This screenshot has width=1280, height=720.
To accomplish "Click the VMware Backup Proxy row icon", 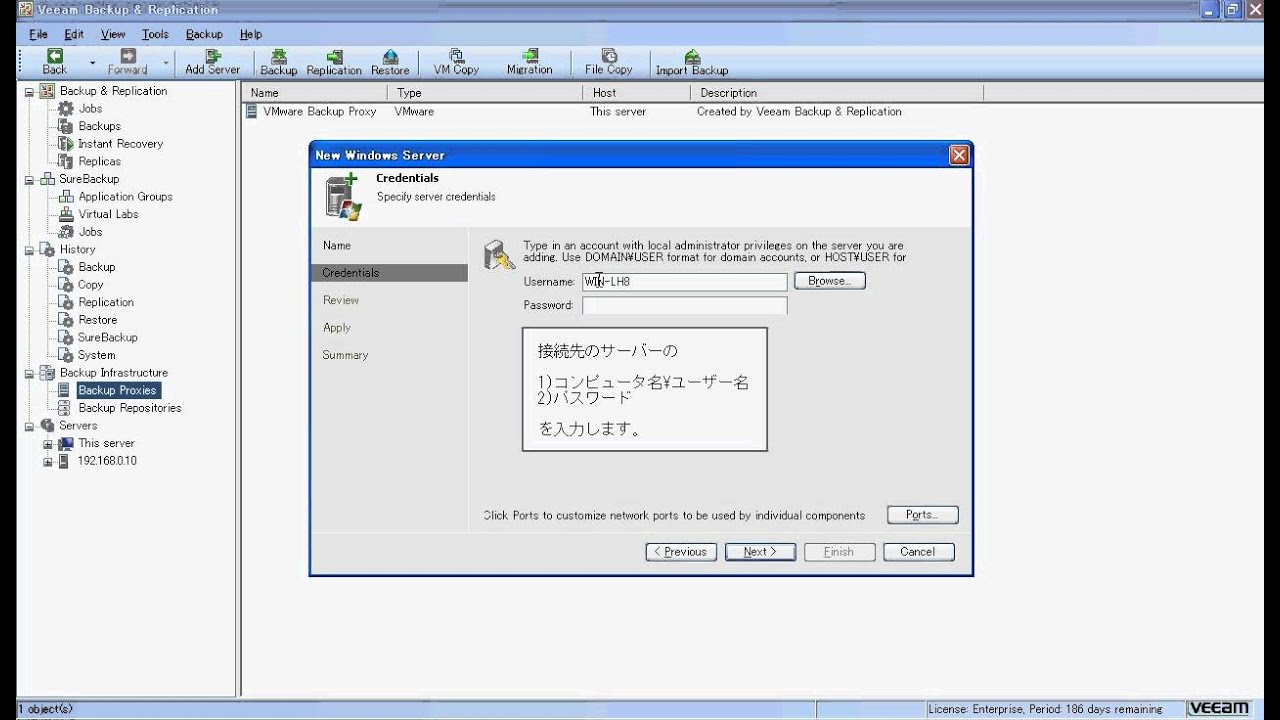I will [252, 112].
